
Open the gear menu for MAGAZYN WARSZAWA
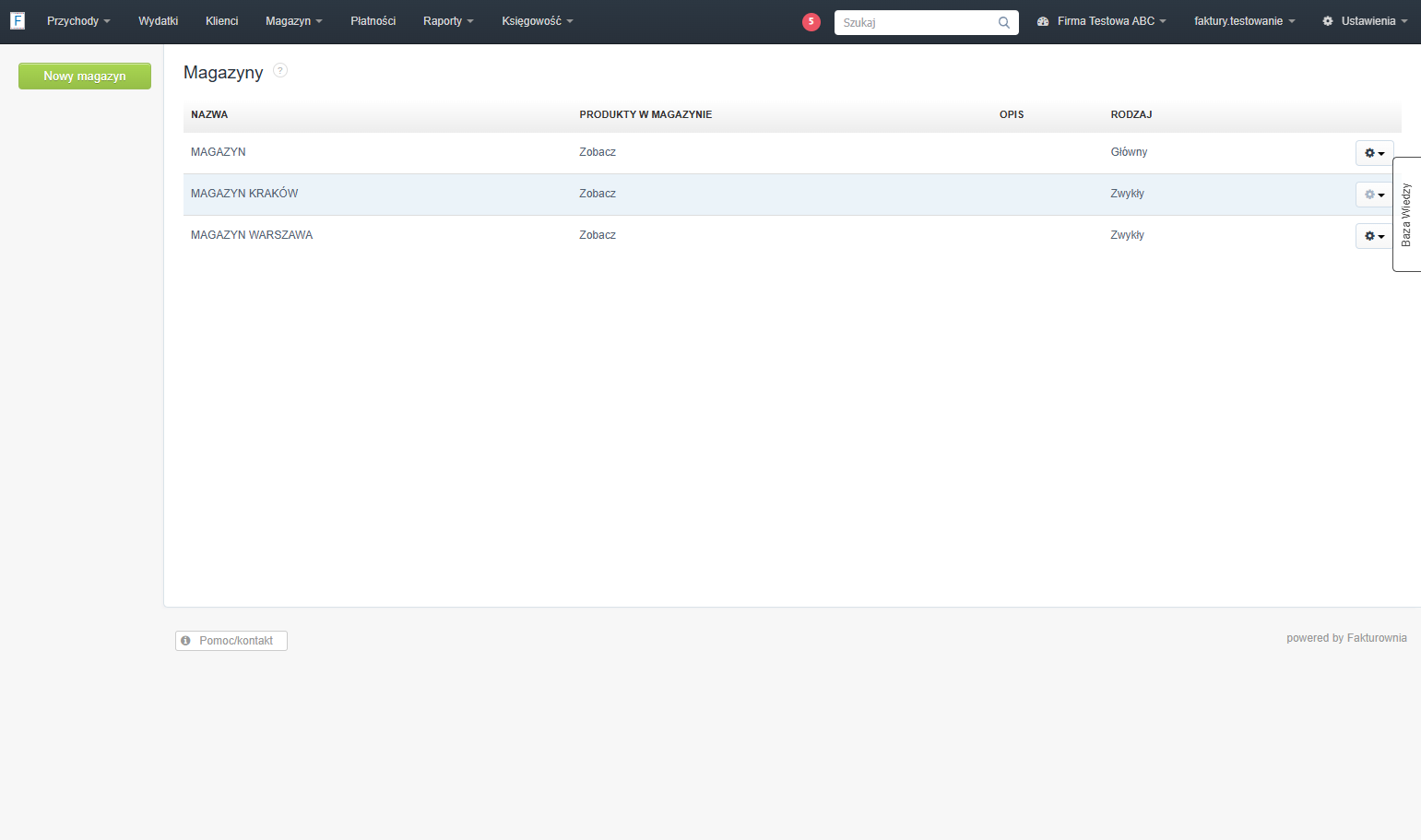[1374, 236]
